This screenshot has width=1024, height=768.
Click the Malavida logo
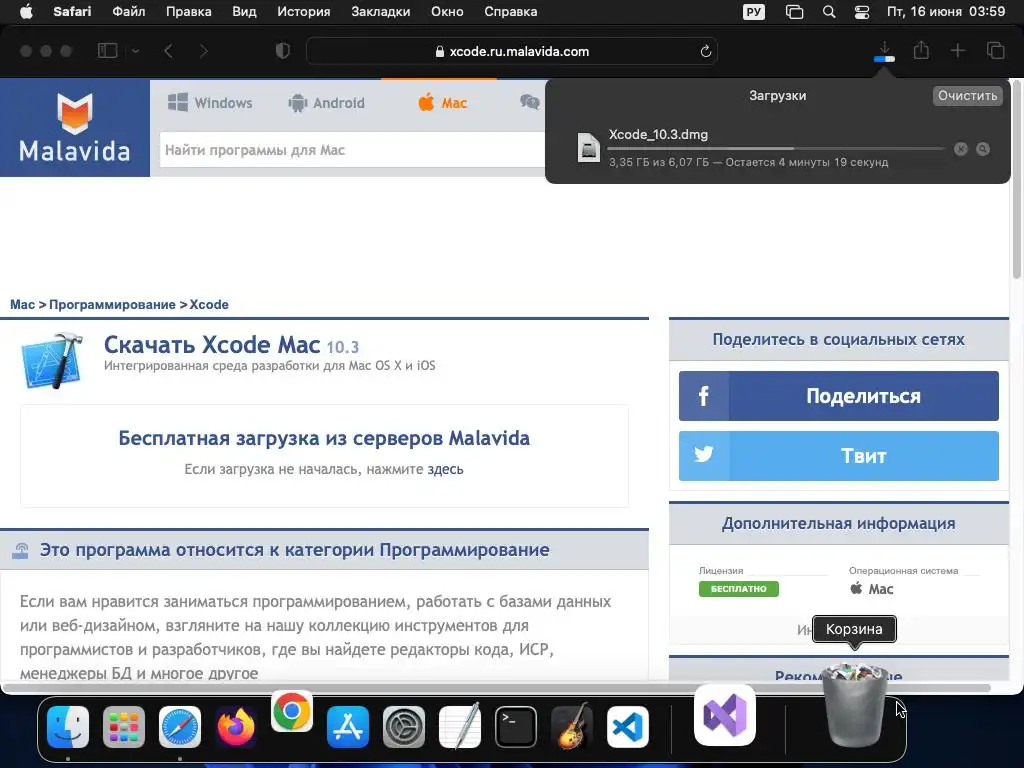coord(74,128)
